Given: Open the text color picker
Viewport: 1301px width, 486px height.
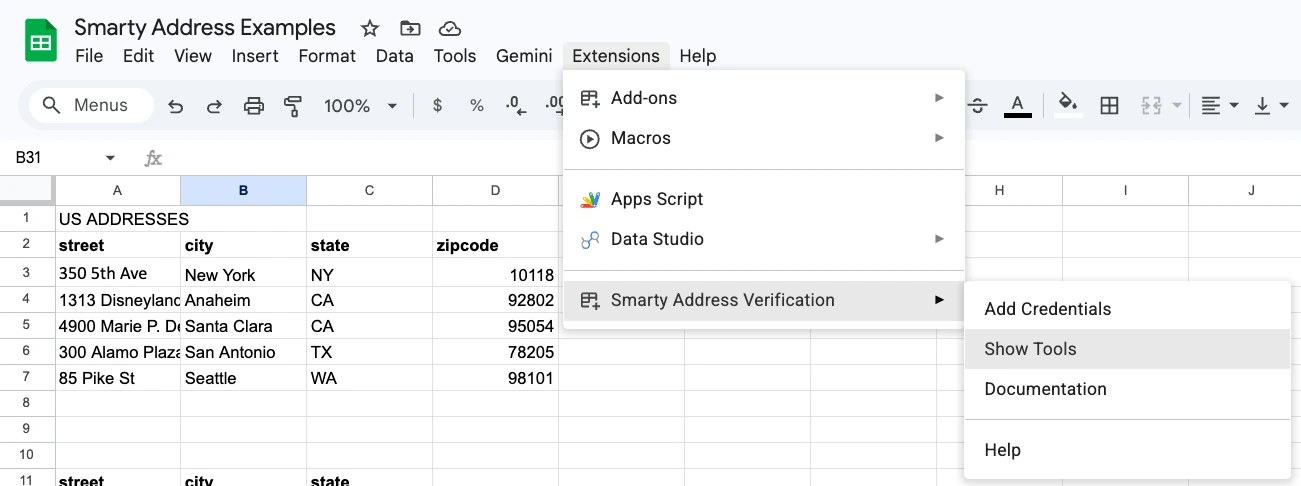Looking at the screenshot, I should [x=1018, y=106].
